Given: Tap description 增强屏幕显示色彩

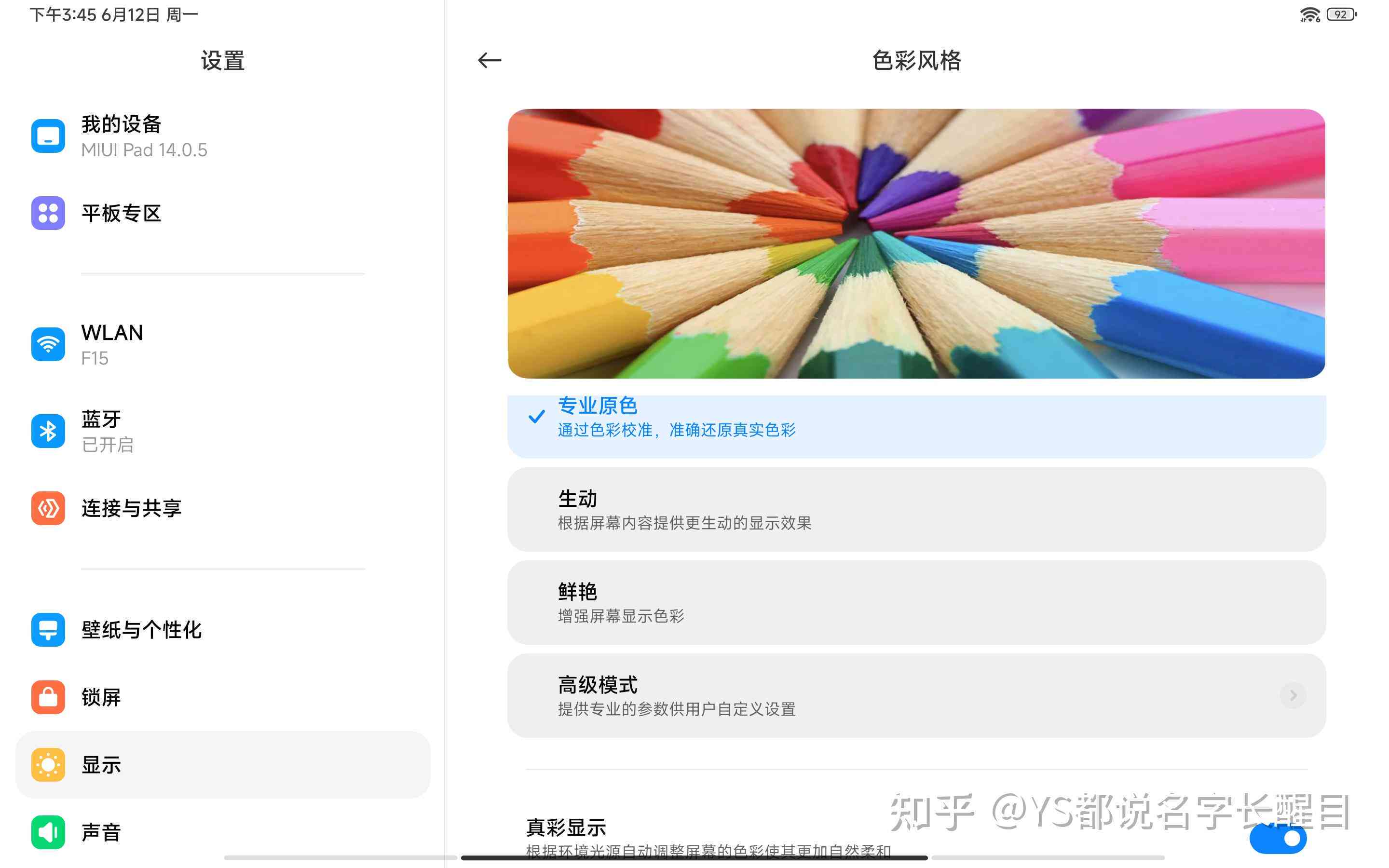Looking at the screenshot, I should point(621,616).
